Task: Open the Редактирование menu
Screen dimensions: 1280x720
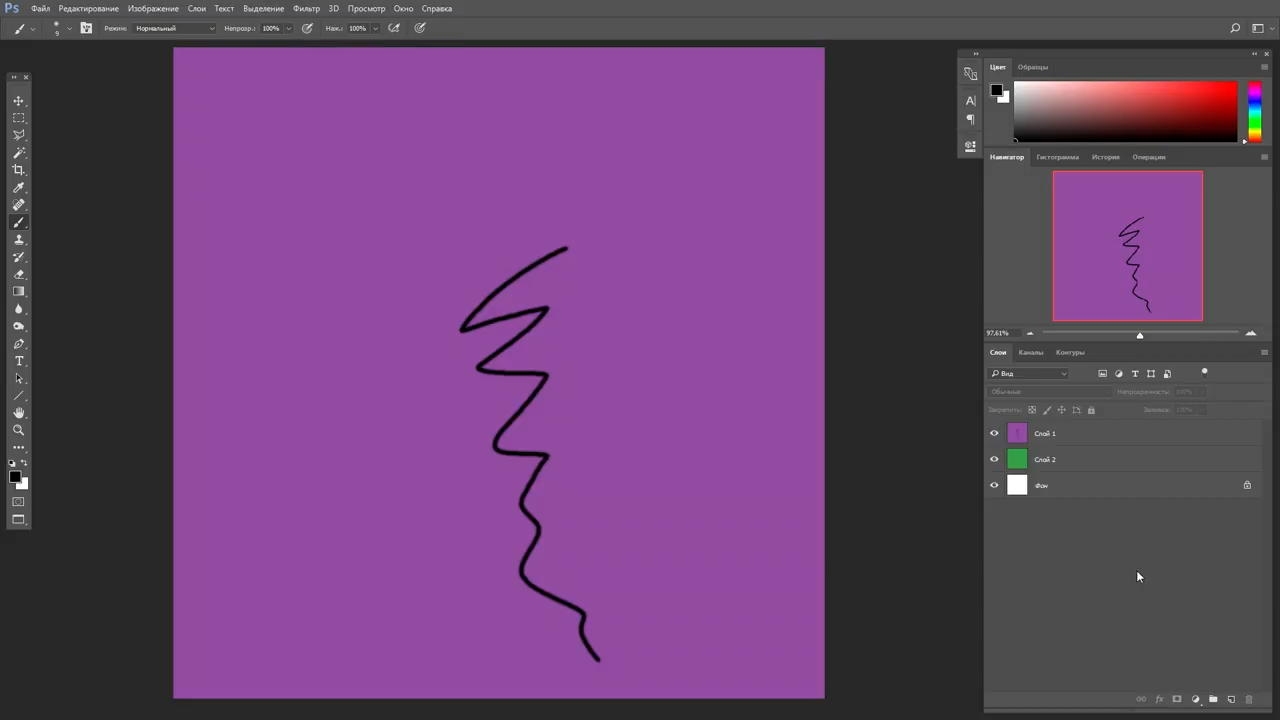Action: pos(88,8)
